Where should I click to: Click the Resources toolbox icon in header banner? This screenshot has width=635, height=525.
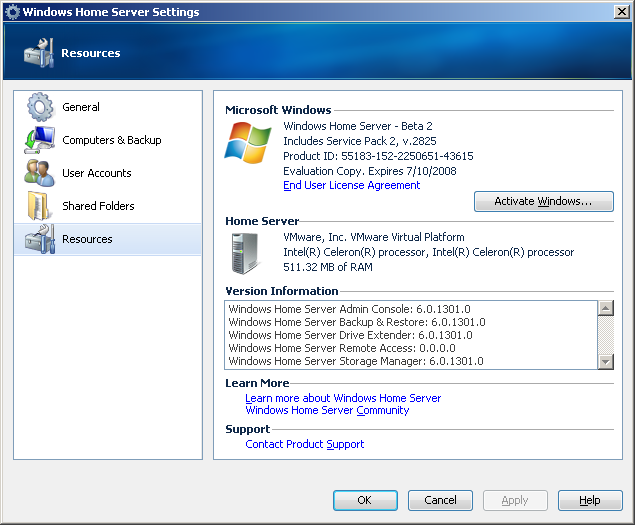point(39,53)
